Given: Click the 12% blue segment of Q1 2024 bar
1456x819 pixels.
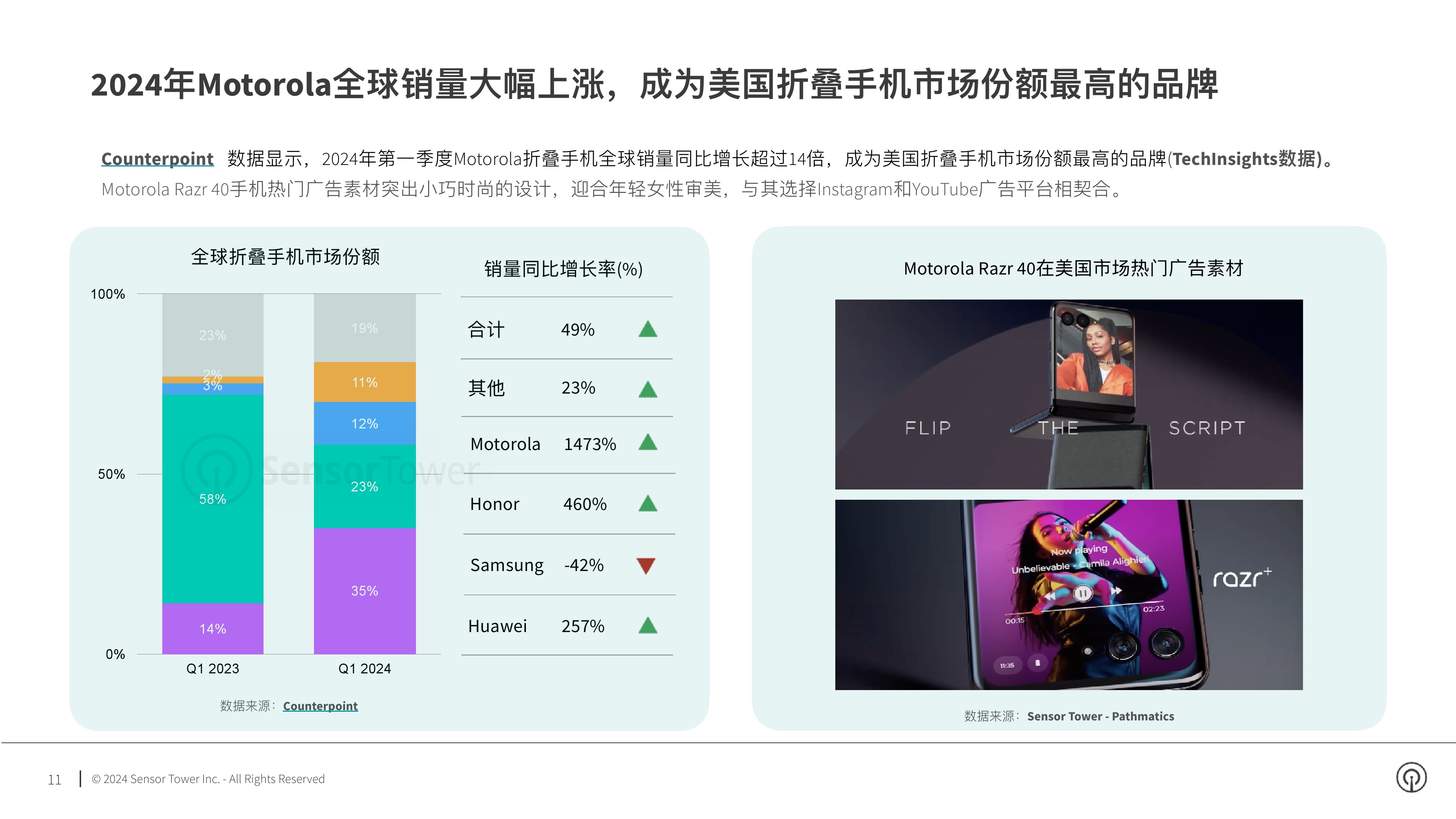Looking at the screenshot, I should (x=364, y=424).
